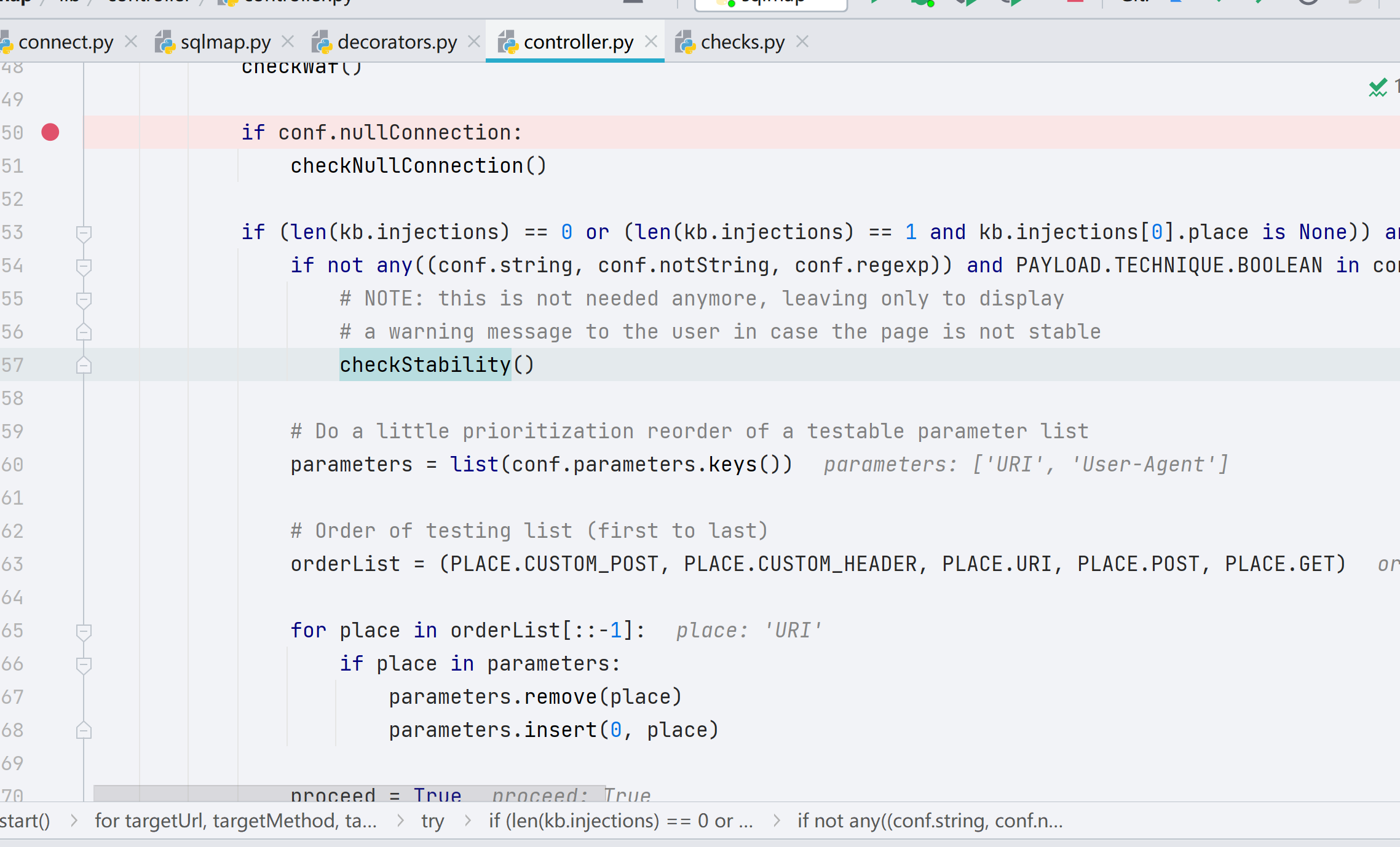Click the 'if not any((conf.string' breadcrumb

(x=930, y=821)
